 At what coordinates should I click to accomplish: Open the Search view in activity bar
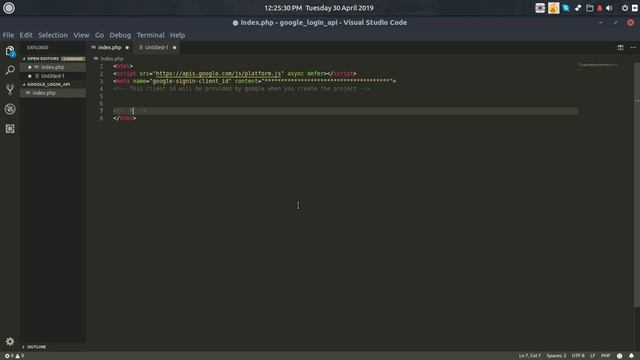[x=10, y=70]
